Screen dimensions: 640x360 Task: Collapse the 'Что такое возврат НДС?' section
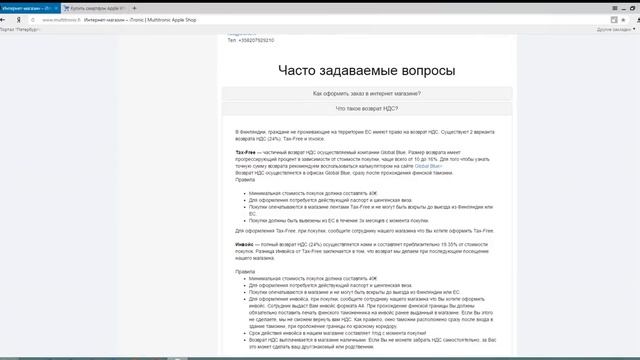[x=367, y=109]
